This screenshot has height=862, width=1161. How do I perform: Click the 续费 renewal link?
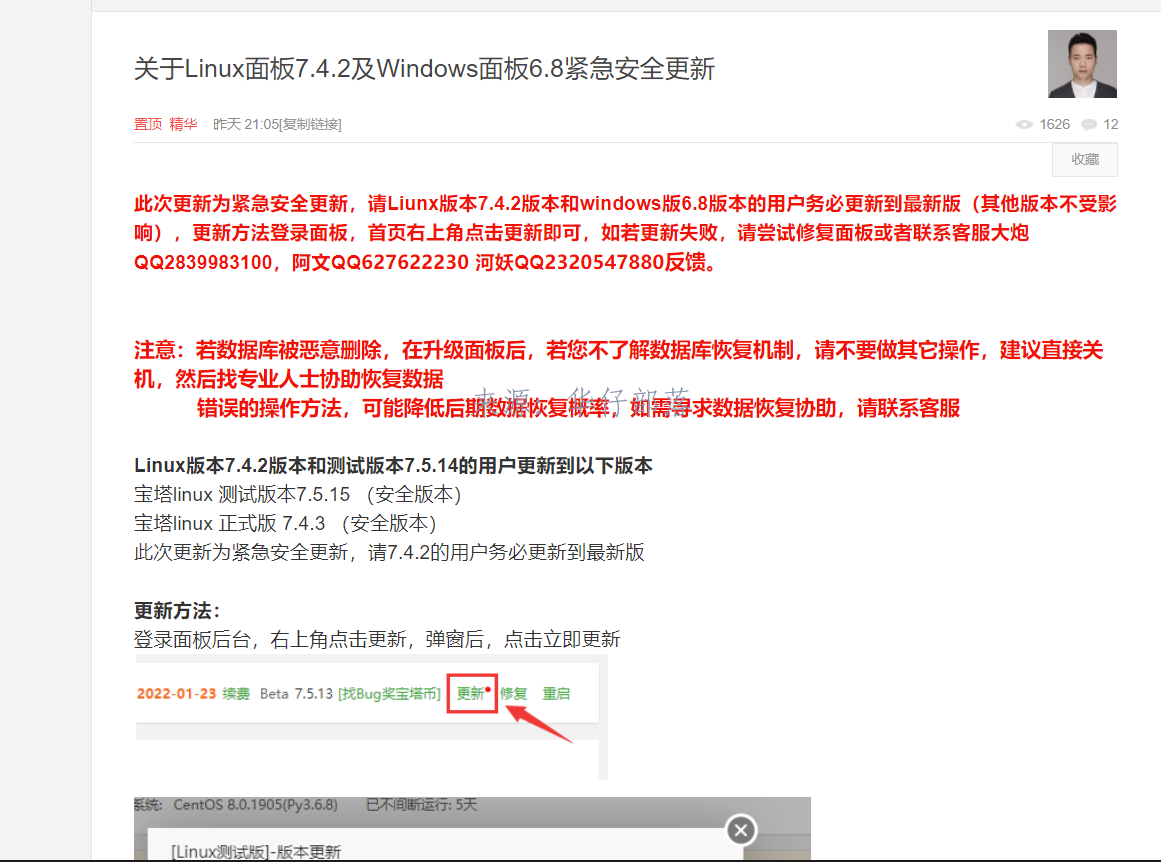(236, 694)
